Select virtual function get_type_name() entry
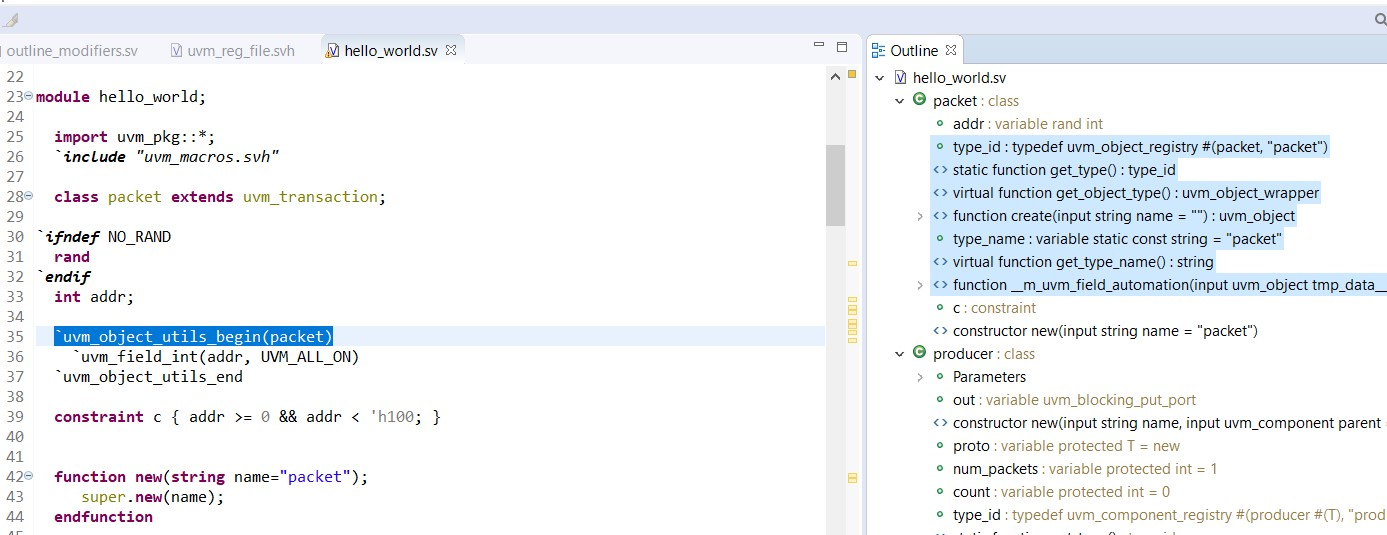 click(x=1083, y=262)
